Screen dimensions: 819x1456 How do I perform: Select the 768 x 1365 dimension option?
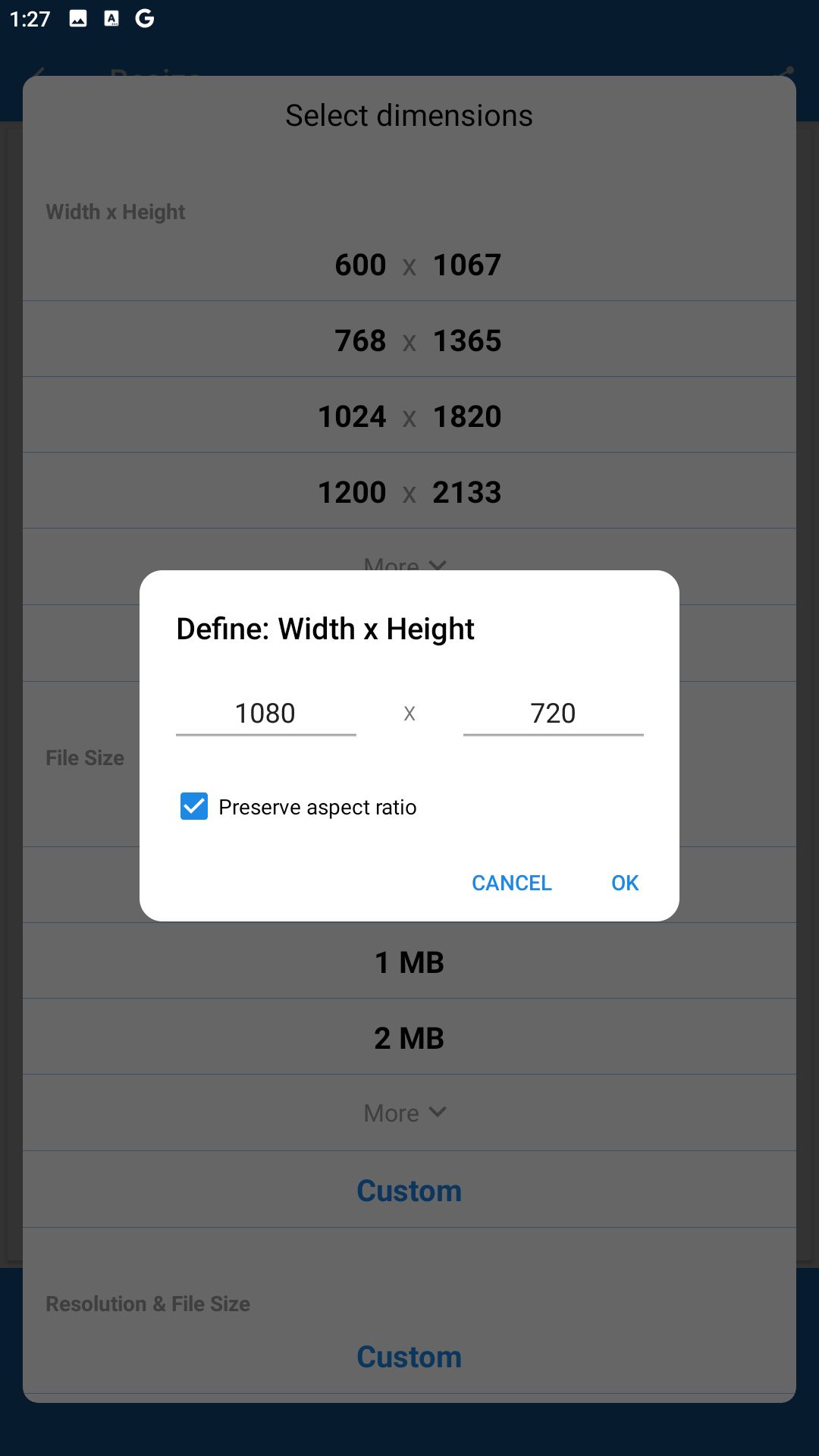pyautogui.click(x=409, y=340)
